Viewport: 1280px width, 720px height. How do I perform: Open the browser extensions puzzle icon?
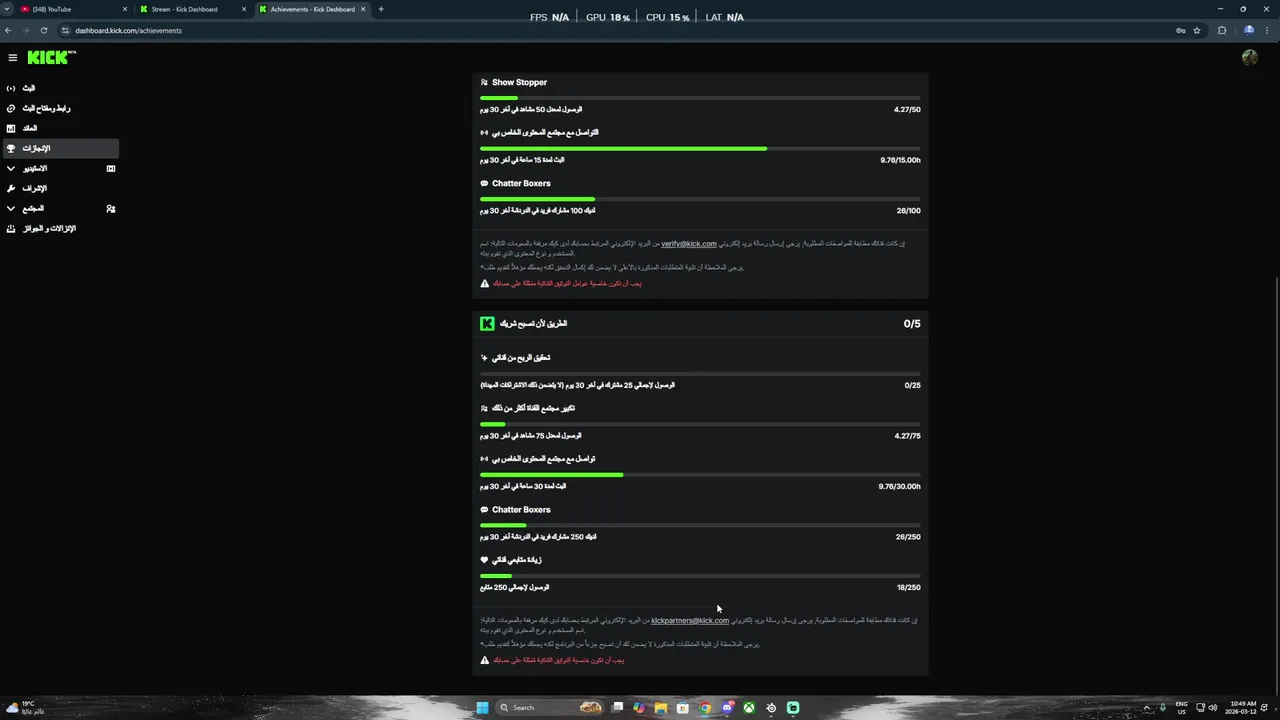[1222, 30]
